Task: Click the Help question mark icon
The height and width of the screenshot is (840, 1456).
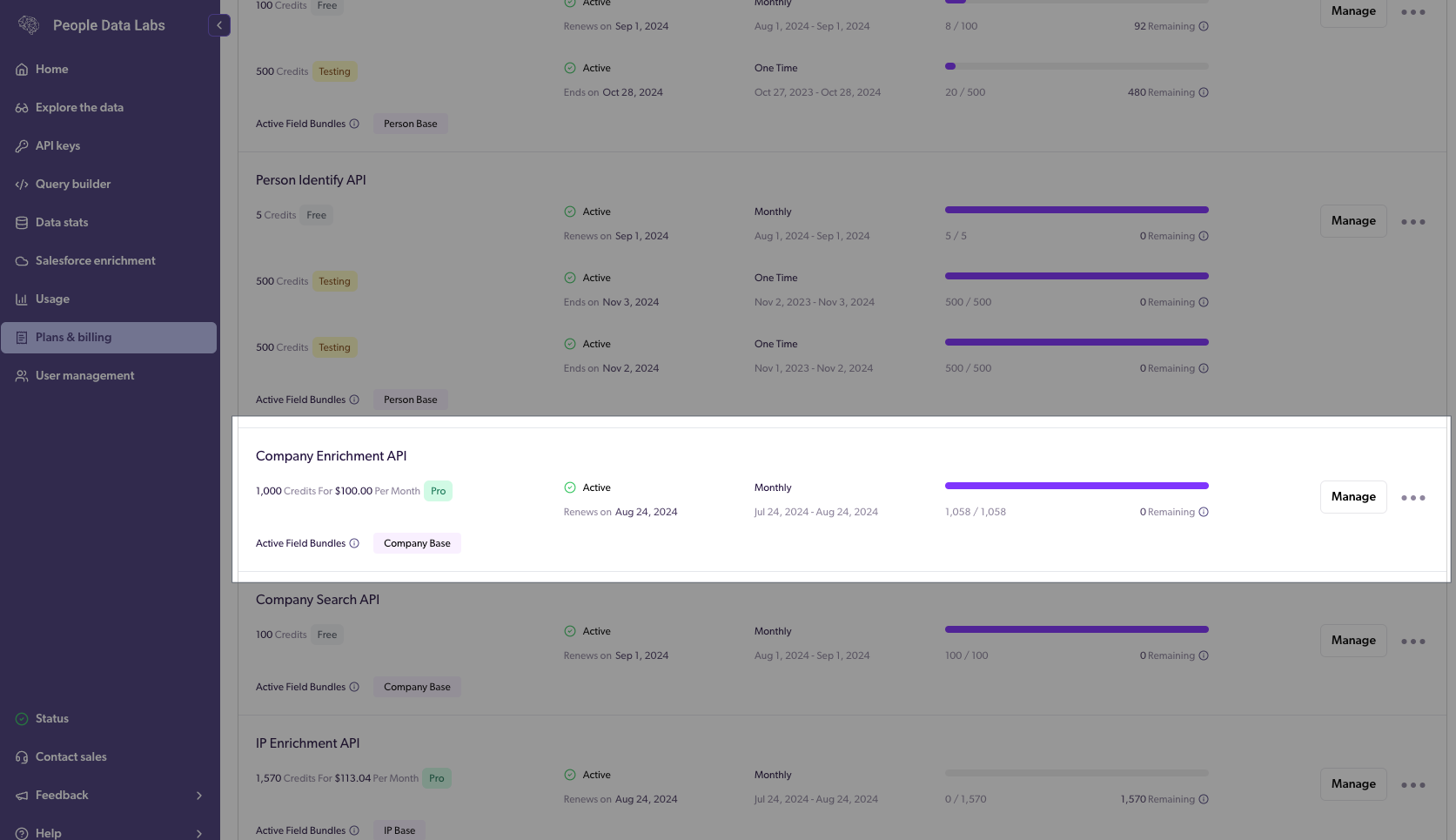Action: click(22, 834)
